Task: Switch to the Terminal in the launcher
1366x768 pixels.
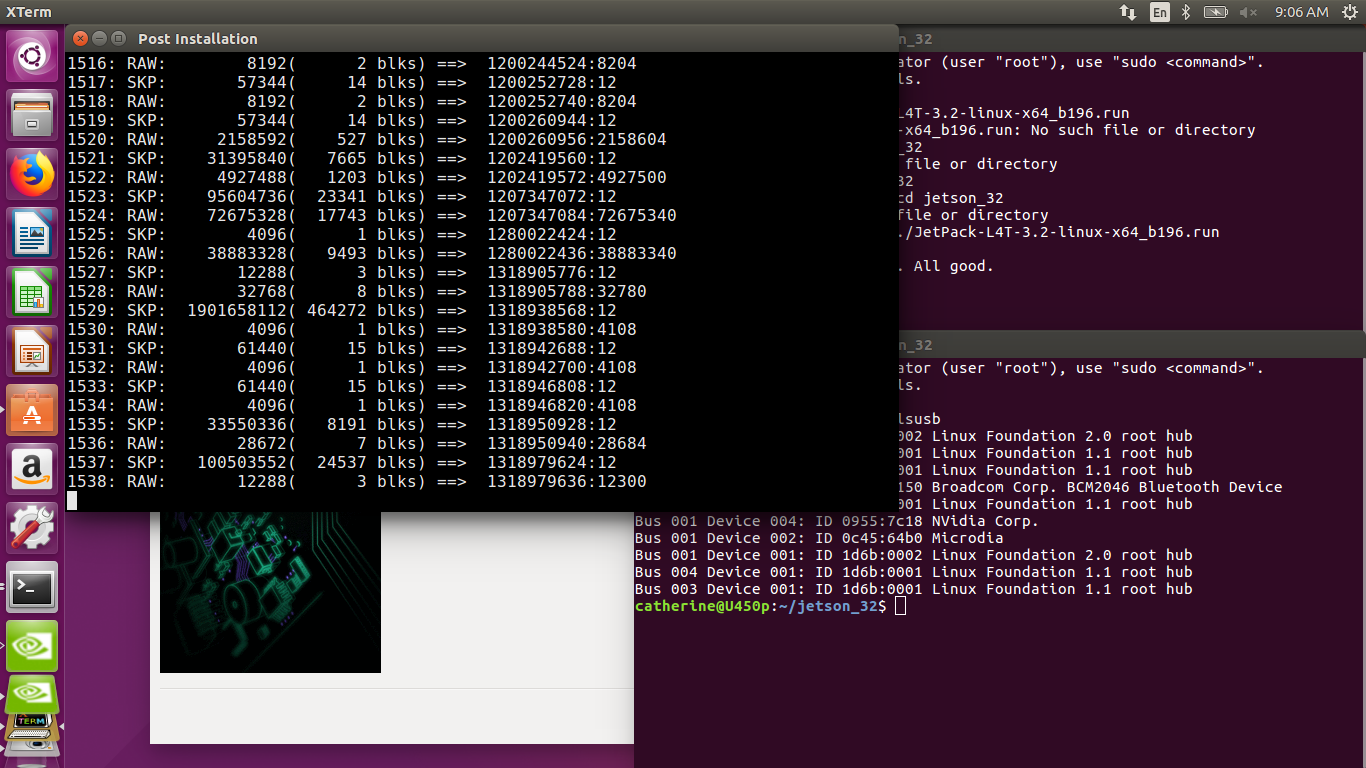Action: pos(33,587)
